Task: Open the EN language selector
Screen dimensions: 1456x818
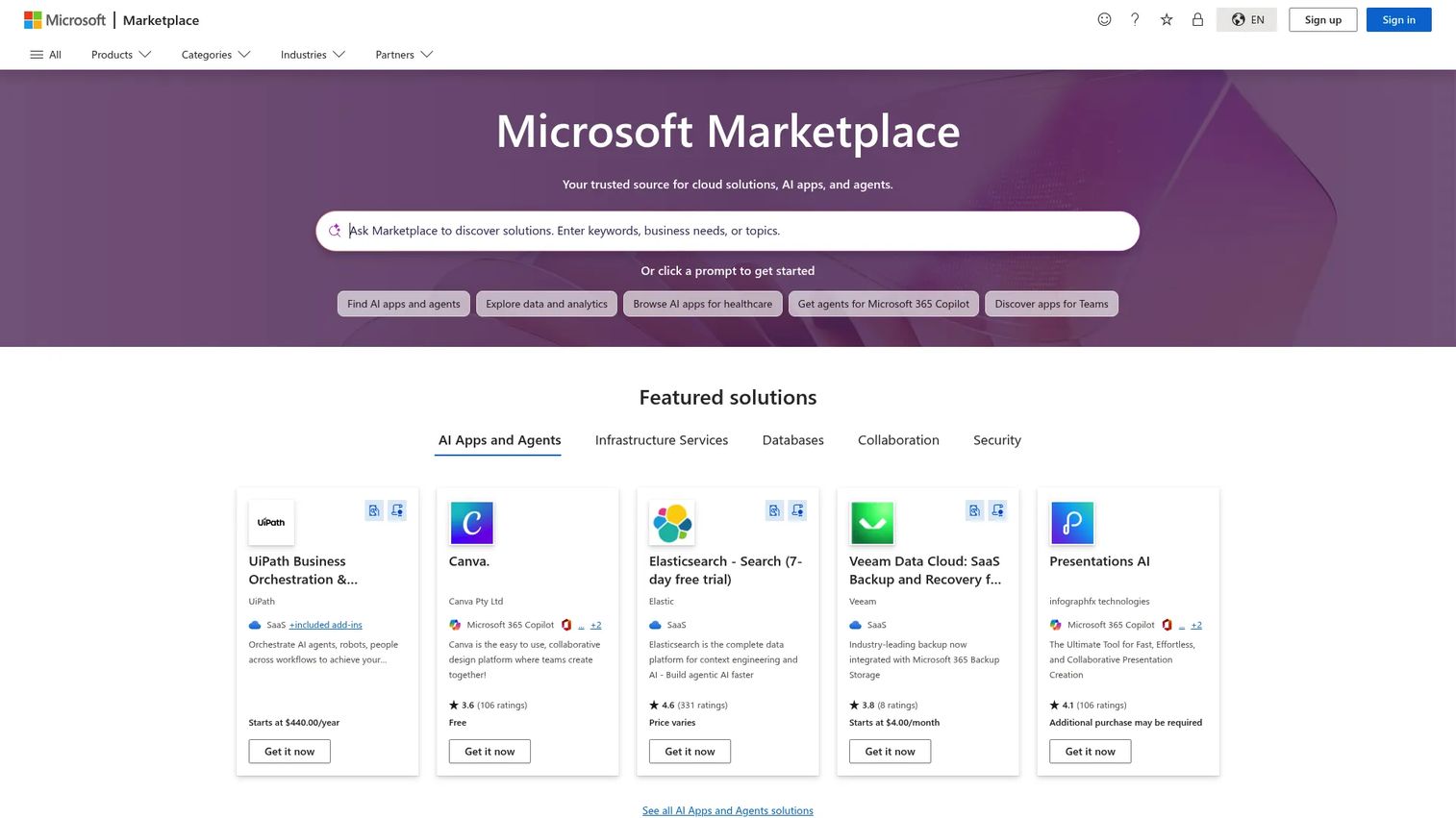Action: (x=1247, y=20)
